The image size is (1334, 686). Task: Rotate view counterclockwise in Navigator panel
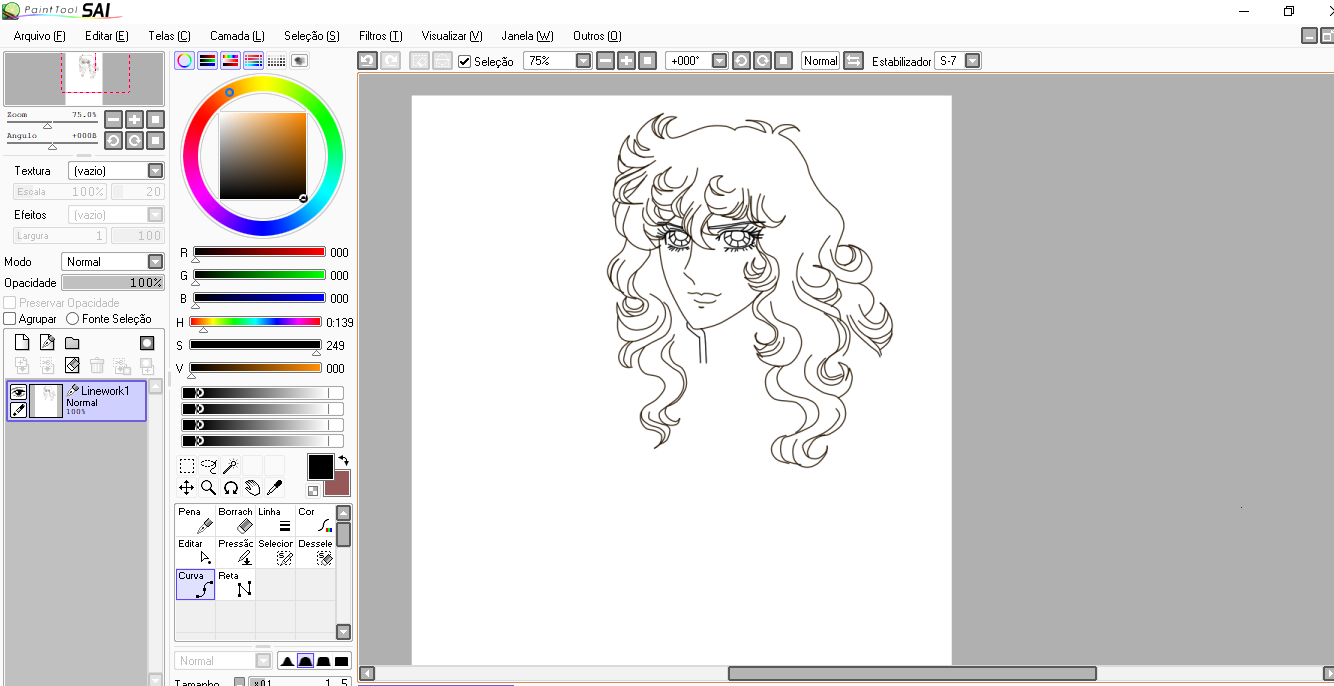point(113,140)
